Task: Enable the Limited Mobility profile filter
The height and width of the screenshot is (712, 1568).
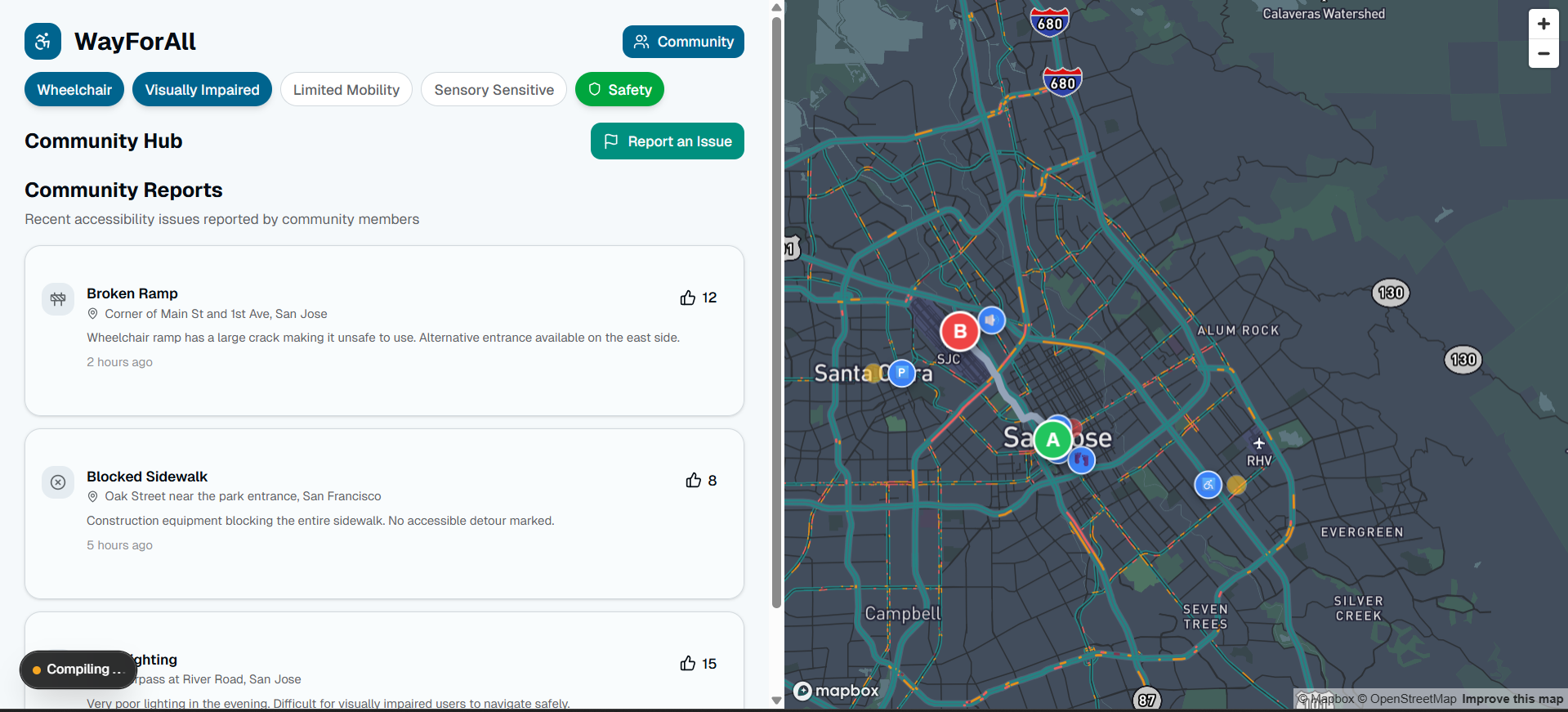Action: [346, 90]
